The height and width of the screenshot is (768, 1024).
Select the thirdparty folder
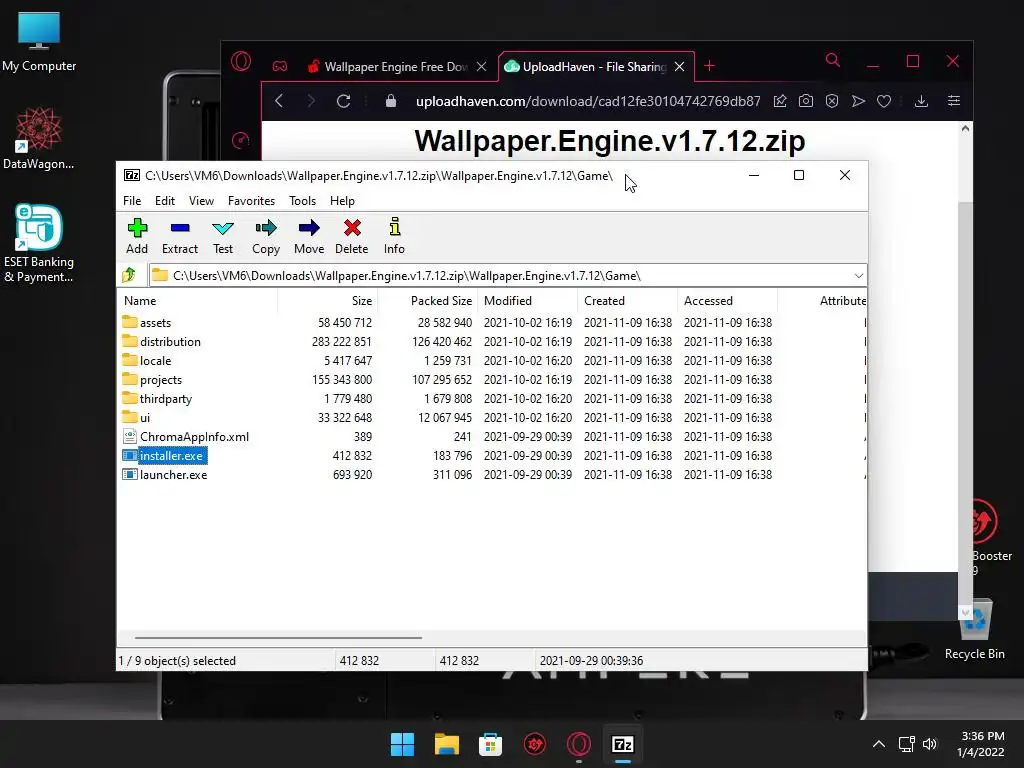tap(166, 398)
